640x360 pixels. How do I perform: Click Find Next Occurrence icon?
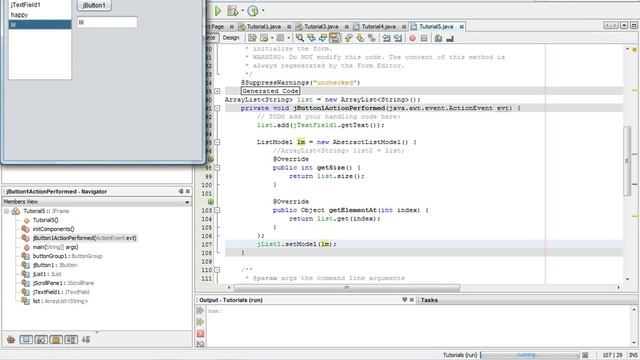(x=323, y=38)
